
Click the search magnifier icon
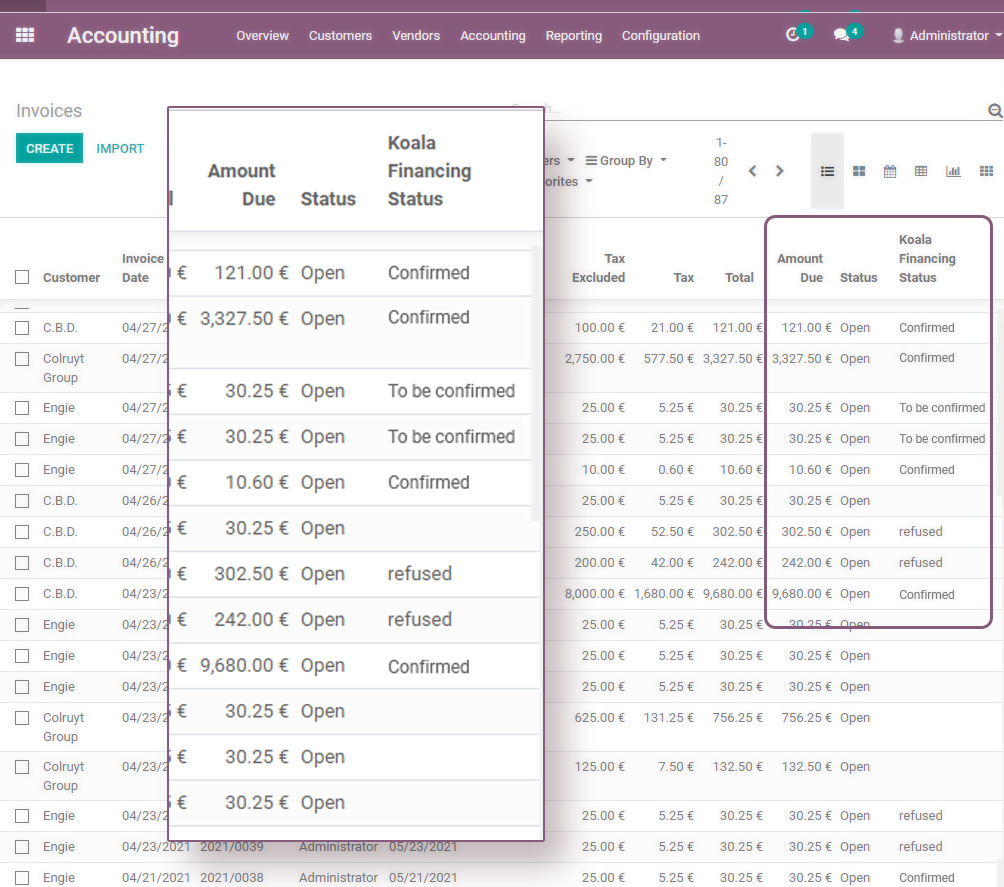(995, 111)
